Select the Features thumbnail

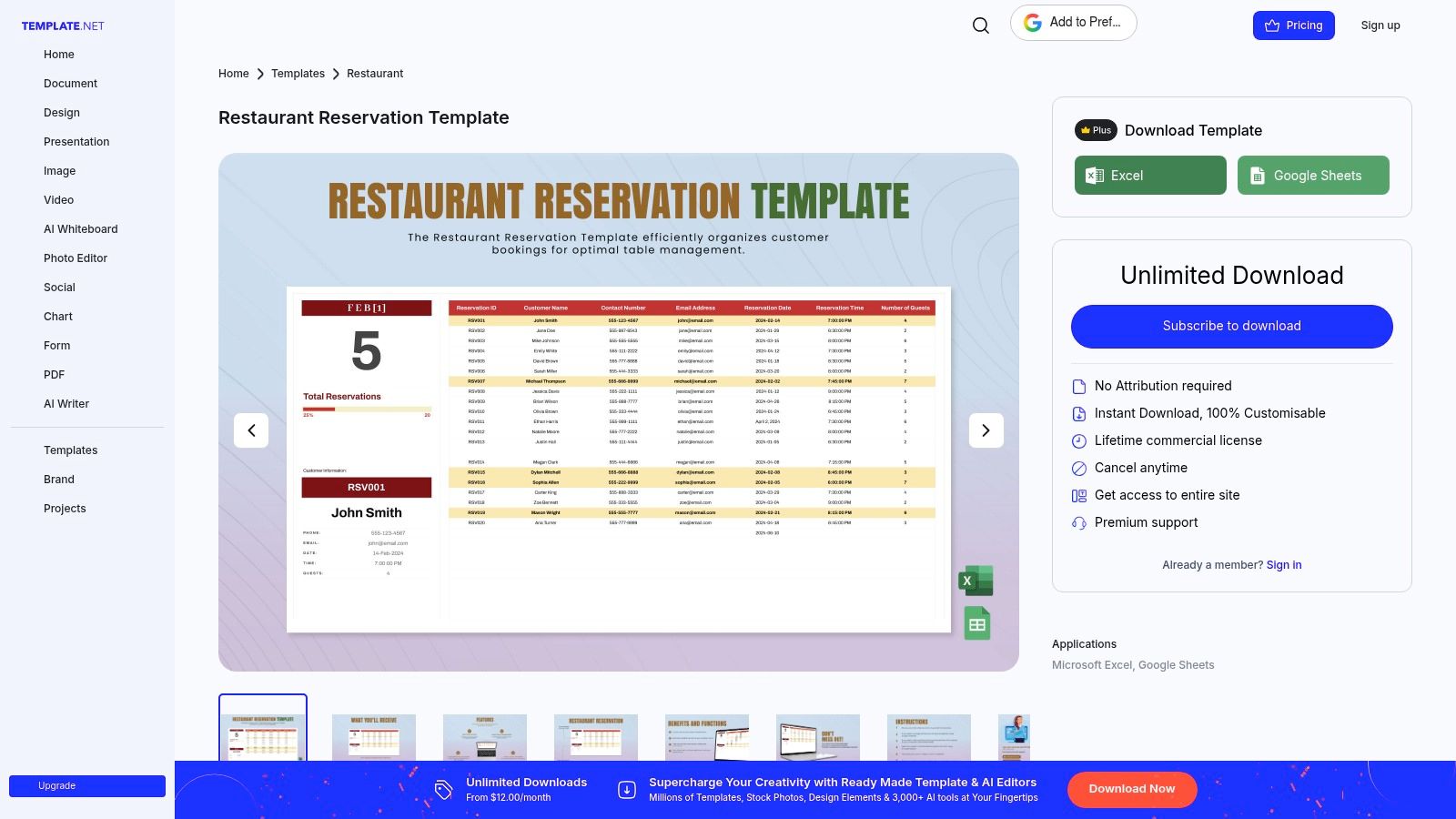(485, 737)
